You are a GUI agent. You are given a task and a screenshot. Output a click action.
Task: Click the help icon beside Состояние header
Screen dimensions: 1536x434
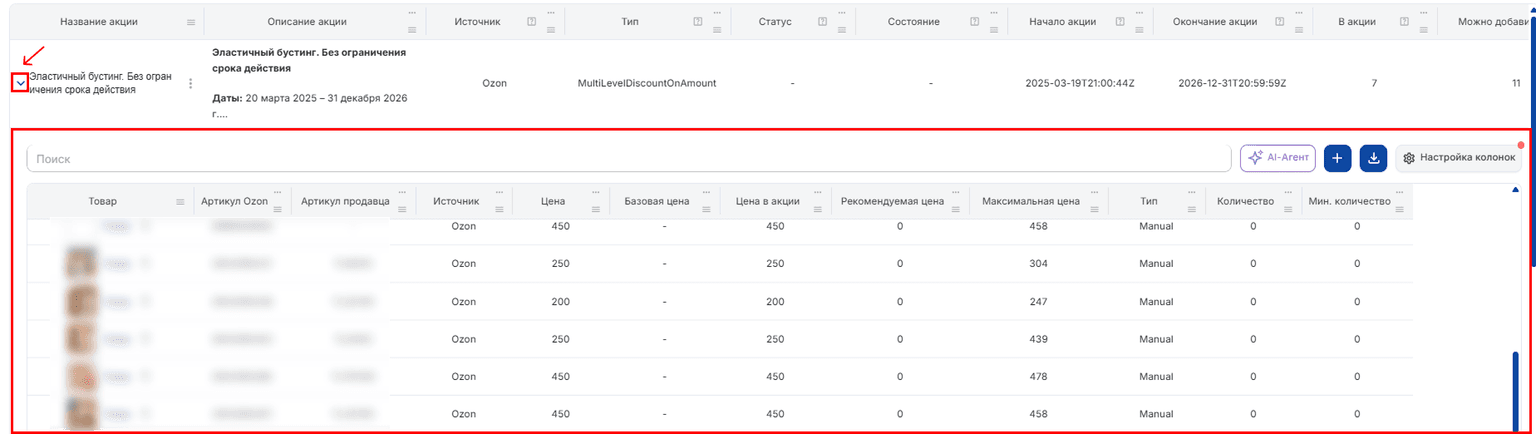(975, 22)
